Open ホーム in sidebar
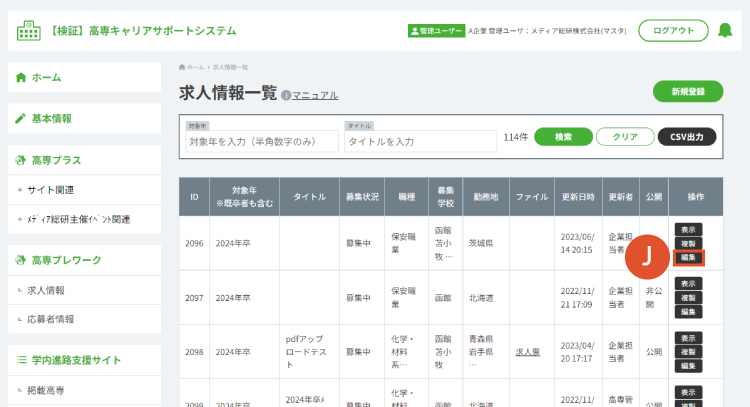750x407 pixels. click(x=85, y=77)
